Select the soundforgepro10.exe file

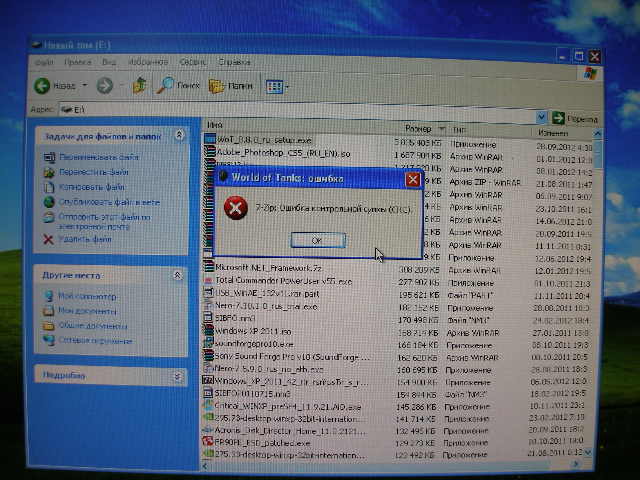point(254,344)
